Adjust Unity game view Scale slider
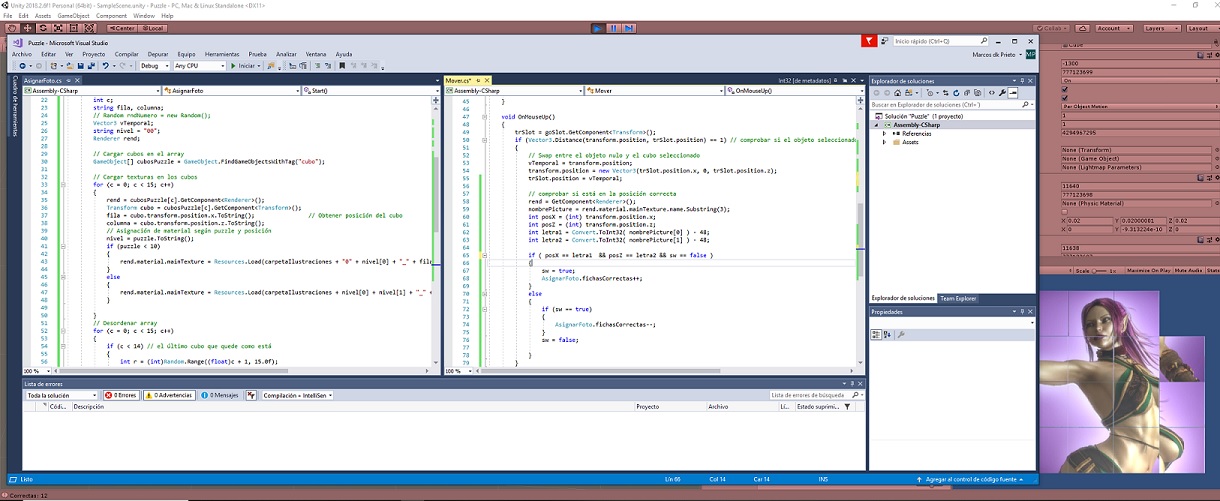 click(1099, 271)
